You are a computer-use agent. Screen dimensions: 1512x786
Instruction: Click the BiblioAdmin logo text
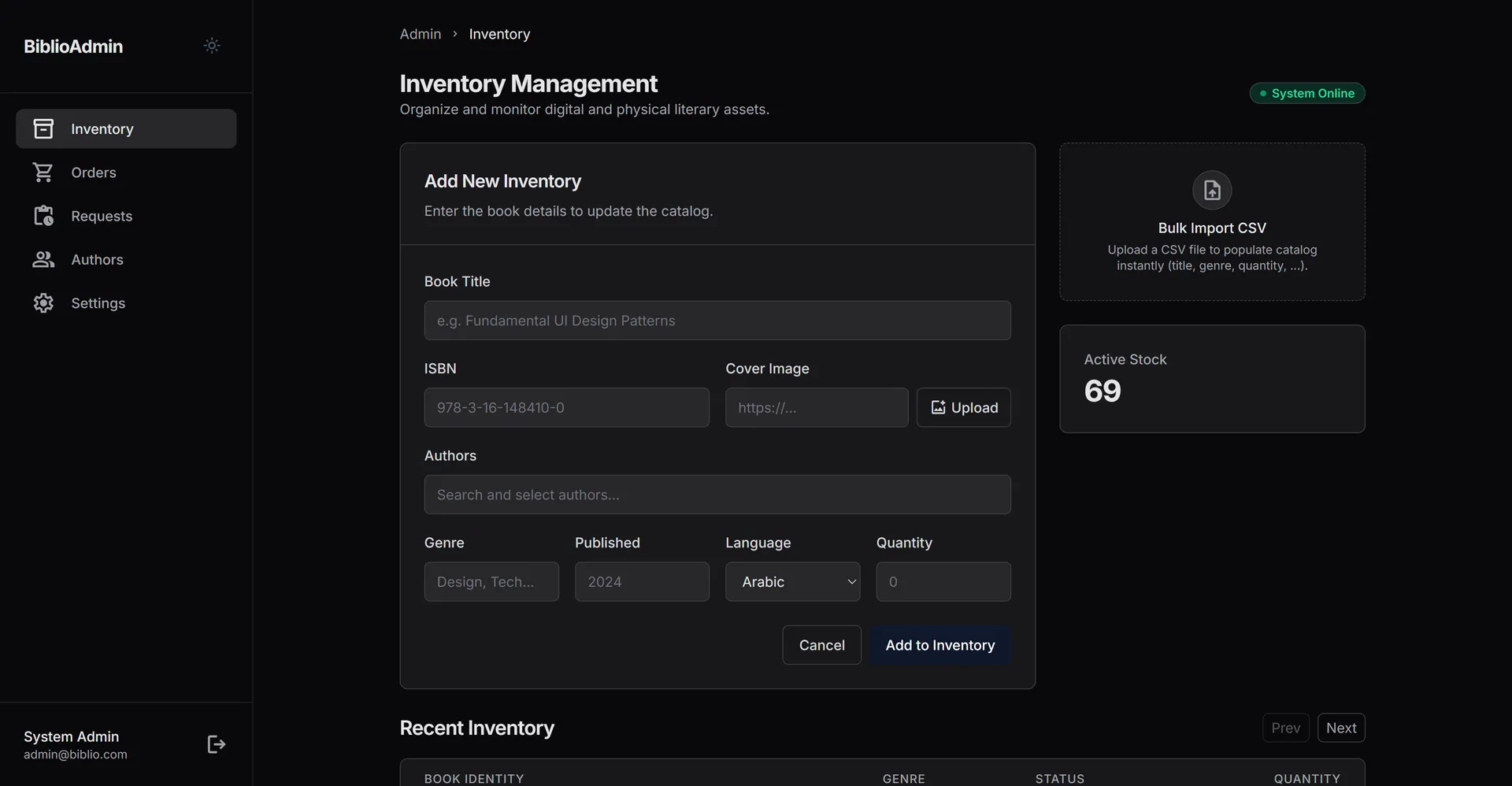(73, 46)
